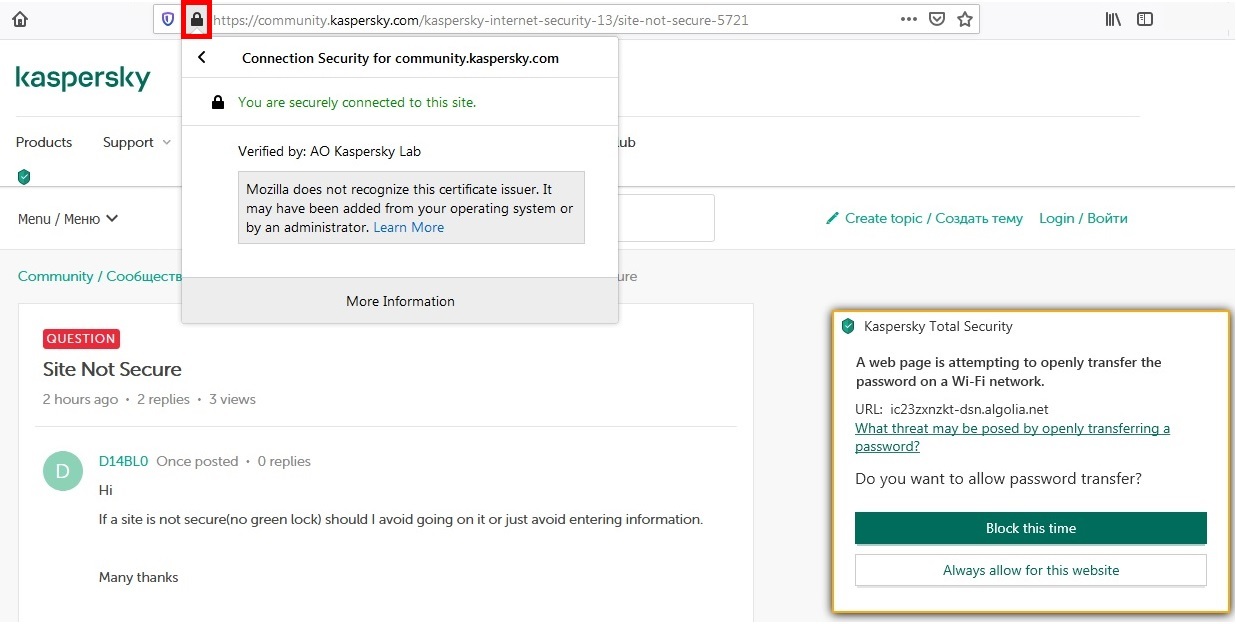Click the green shield badge below Products
Viewport: 1236px width, 624px height.
(24, 177)
